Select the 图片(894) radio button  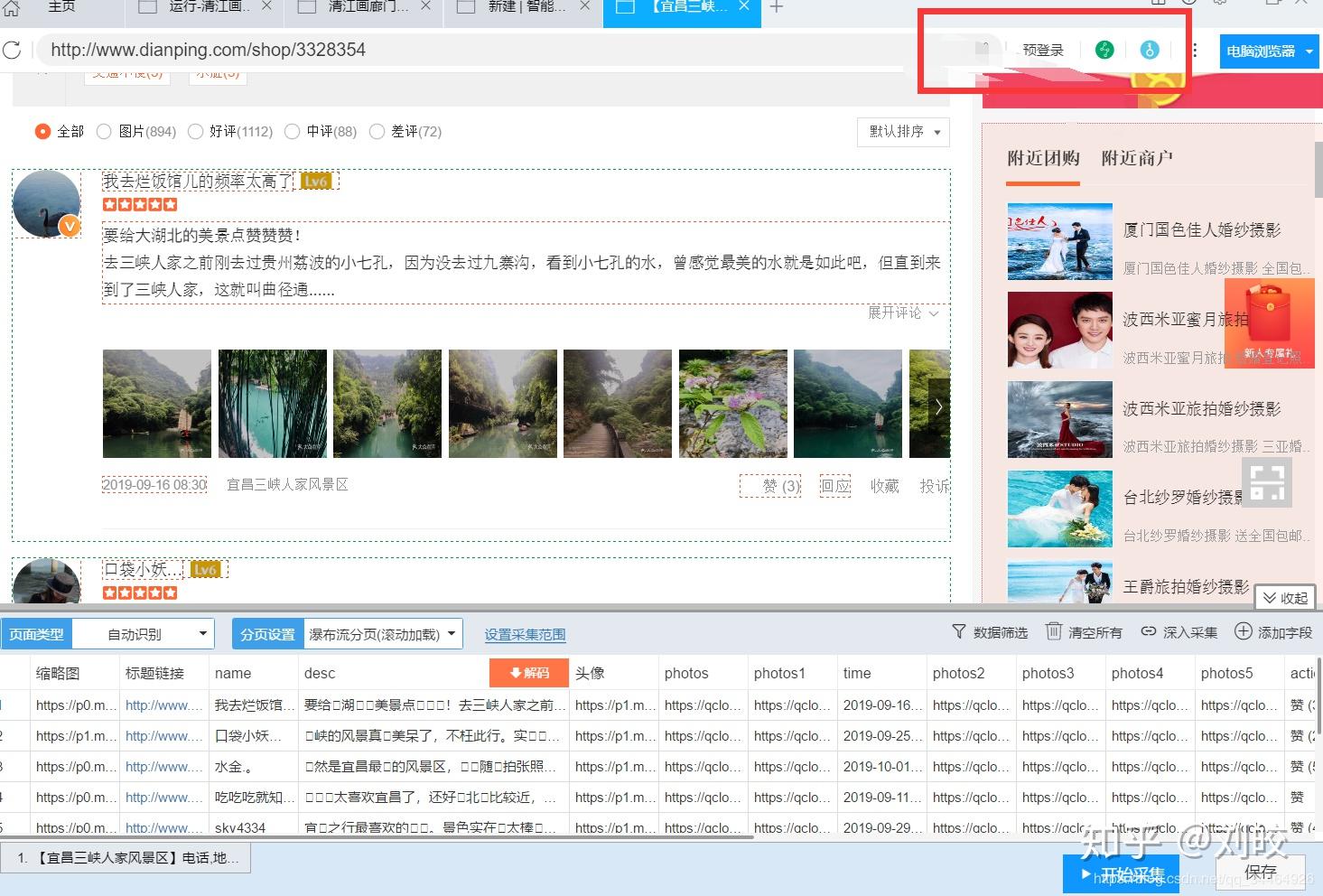click(104, 132)
